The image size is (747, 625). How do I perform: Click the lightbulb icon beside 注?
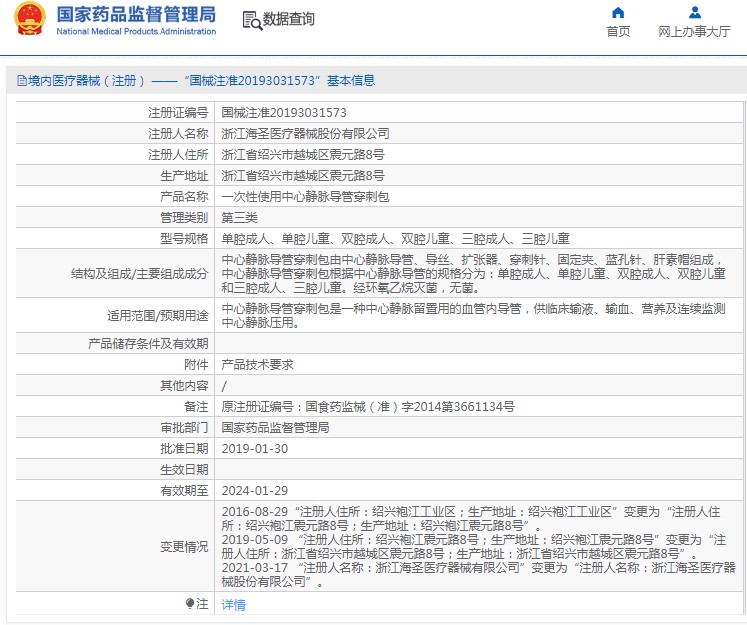(190, 604)
